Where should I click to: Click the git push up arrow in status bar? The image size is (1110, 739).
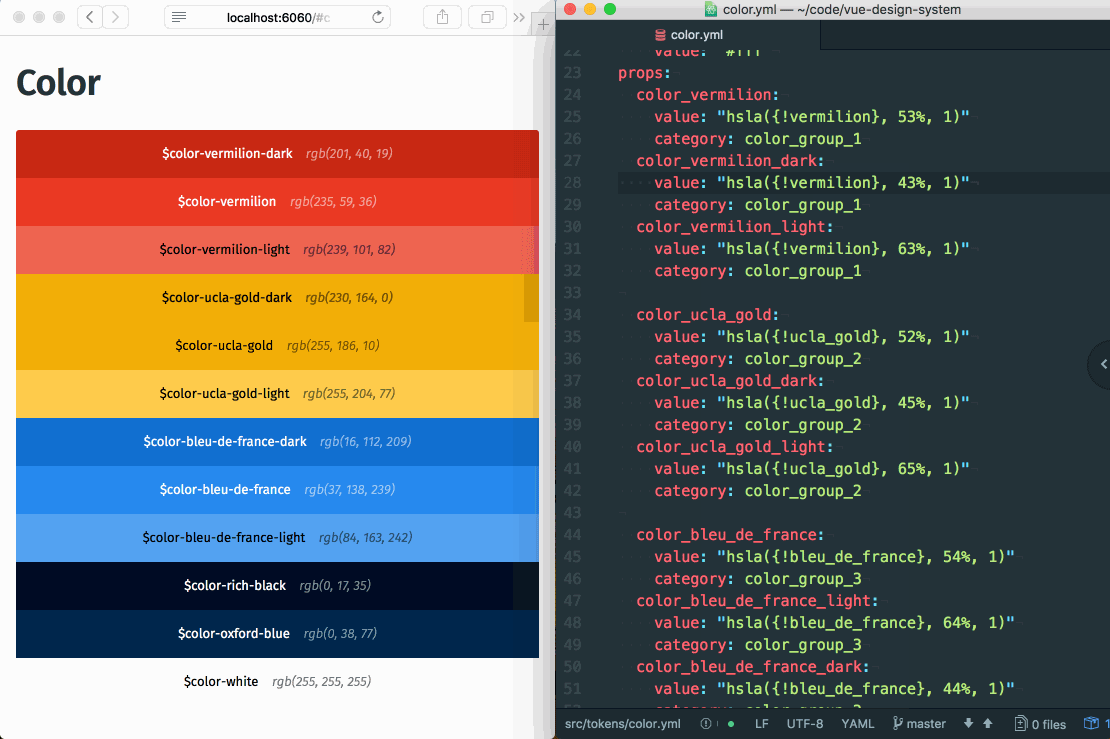[x=988, y=723]
